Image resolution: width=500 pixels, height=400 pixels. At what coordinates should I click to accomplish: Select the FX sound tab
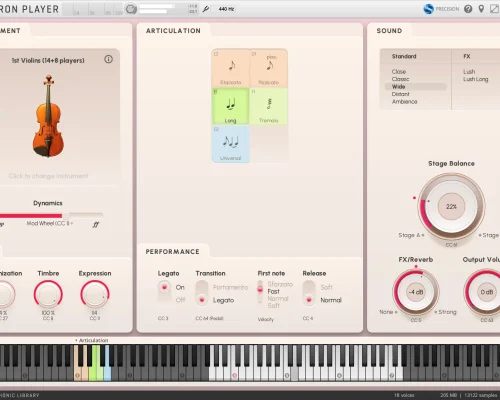(x=467, y=56)
